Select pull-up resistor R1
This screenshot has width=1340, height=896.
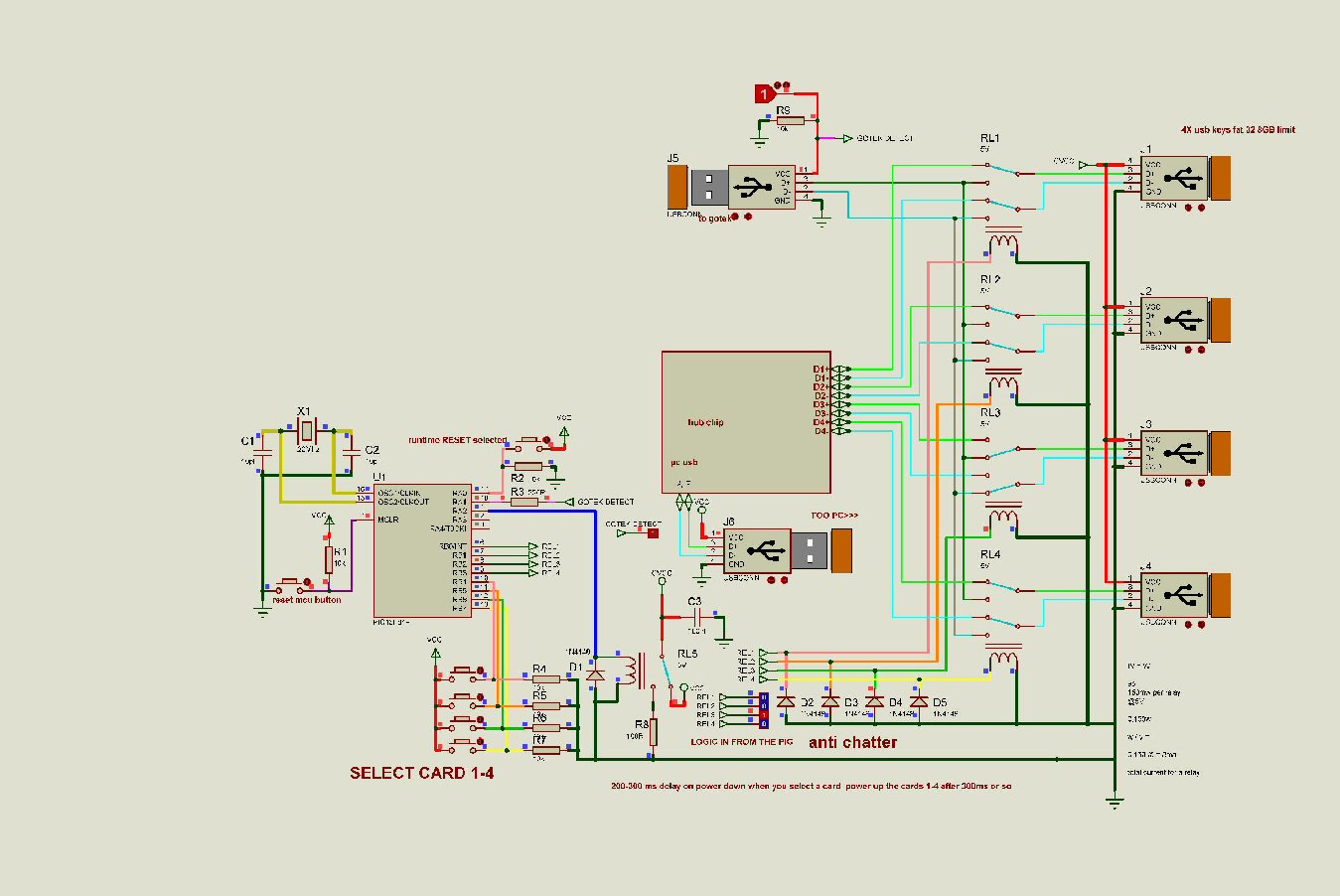[x=329, y=559]
